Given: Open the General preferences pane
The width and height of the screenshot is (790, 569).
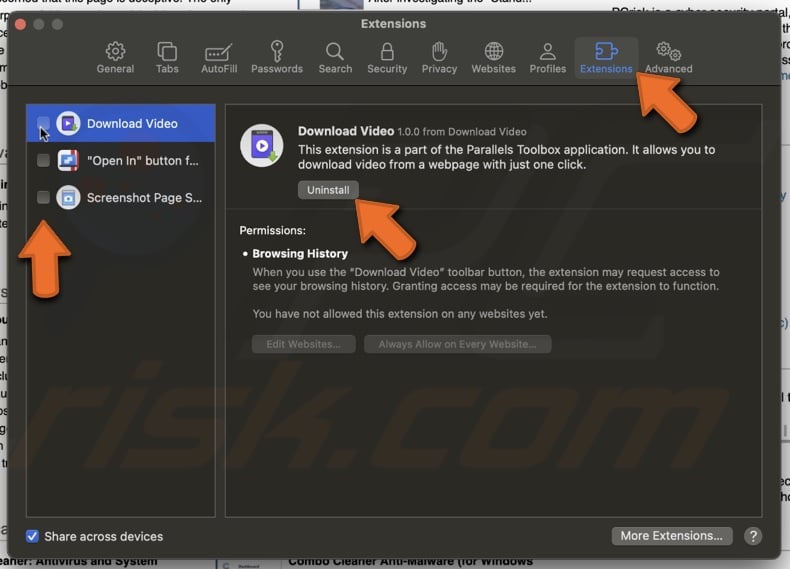Looking at the screenshot, I should 115,58.
